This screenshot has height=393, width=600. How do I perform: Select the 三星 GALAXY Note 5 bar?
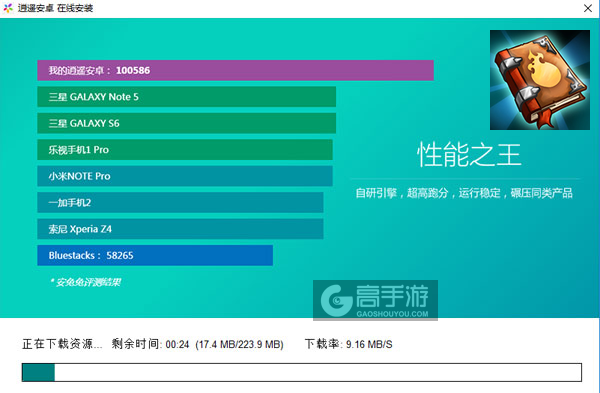click(x=186, y=97)
